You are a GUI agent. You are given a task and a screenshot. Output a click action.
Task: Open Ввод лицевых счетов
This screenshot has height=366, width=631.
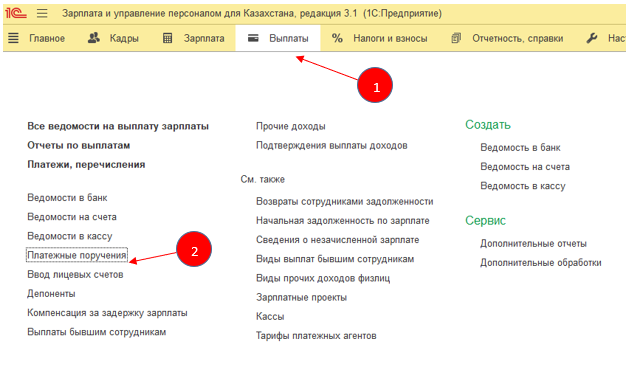[x=75, y=275]
